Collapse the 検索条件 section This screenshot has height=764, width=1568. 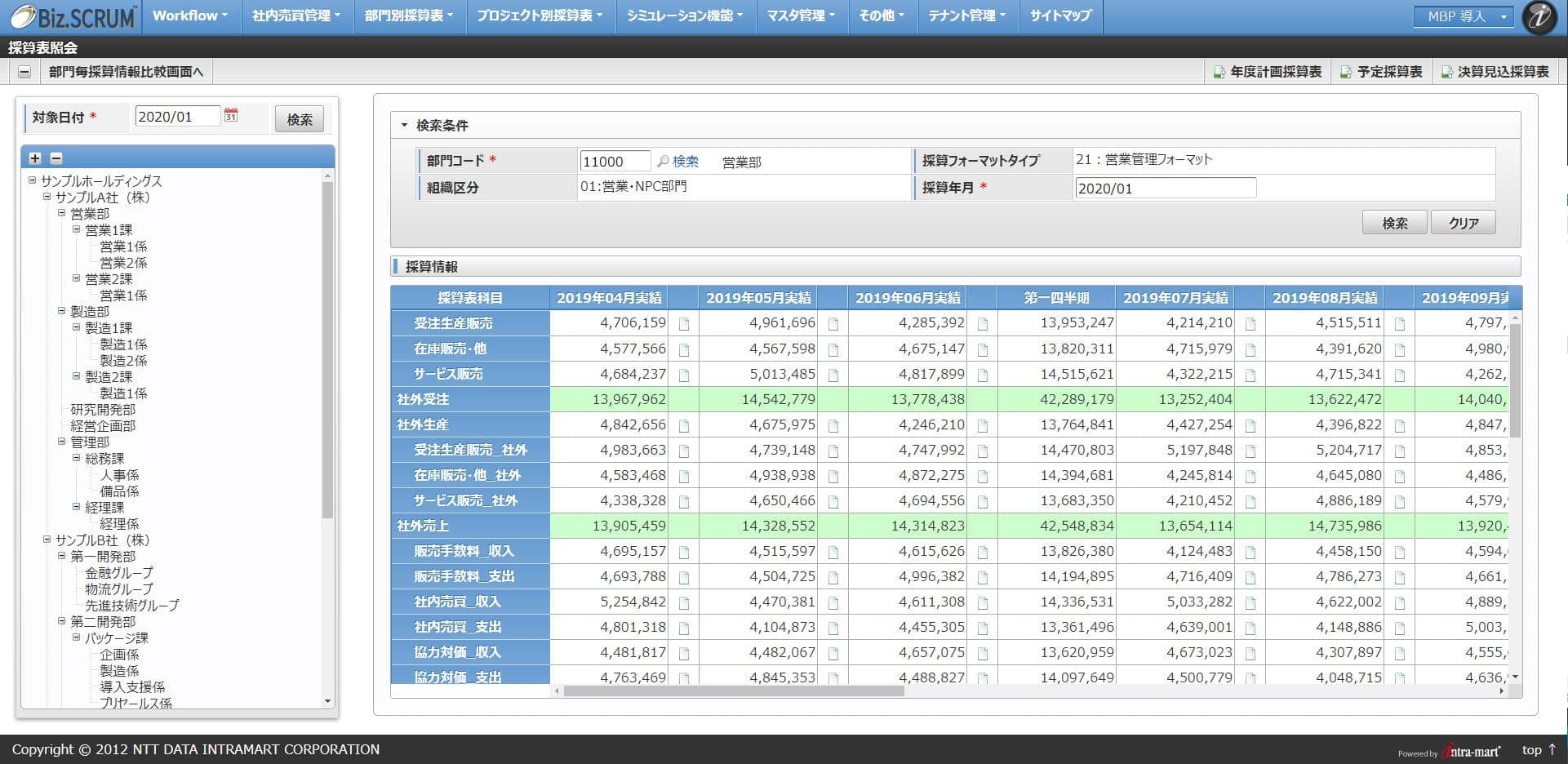point(404,126)
